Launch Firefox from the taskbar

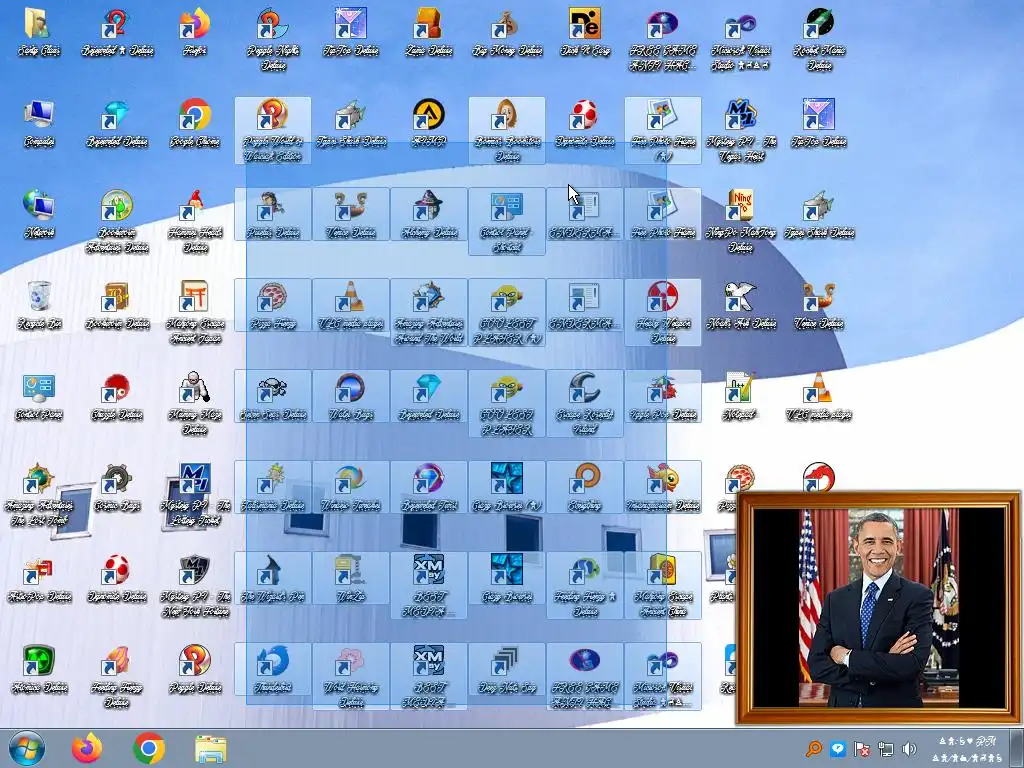click(87, 748)
